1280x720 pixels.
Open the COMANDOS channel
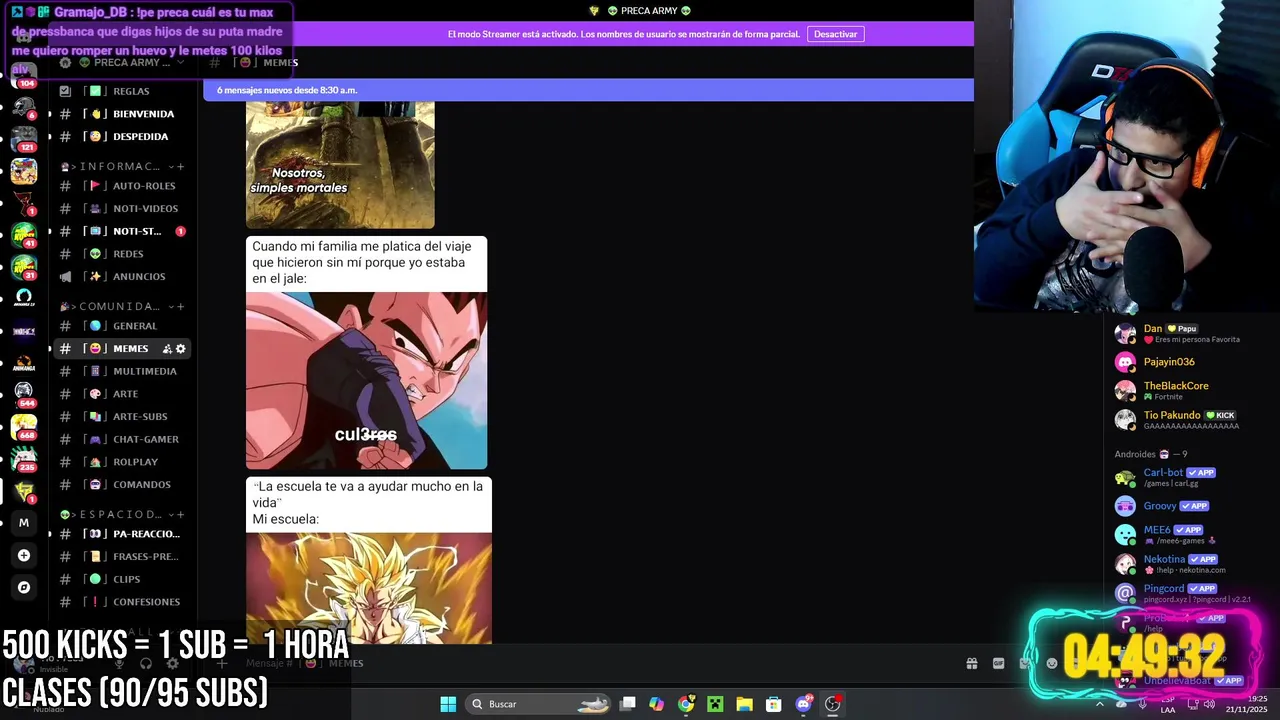coord(122,484)
